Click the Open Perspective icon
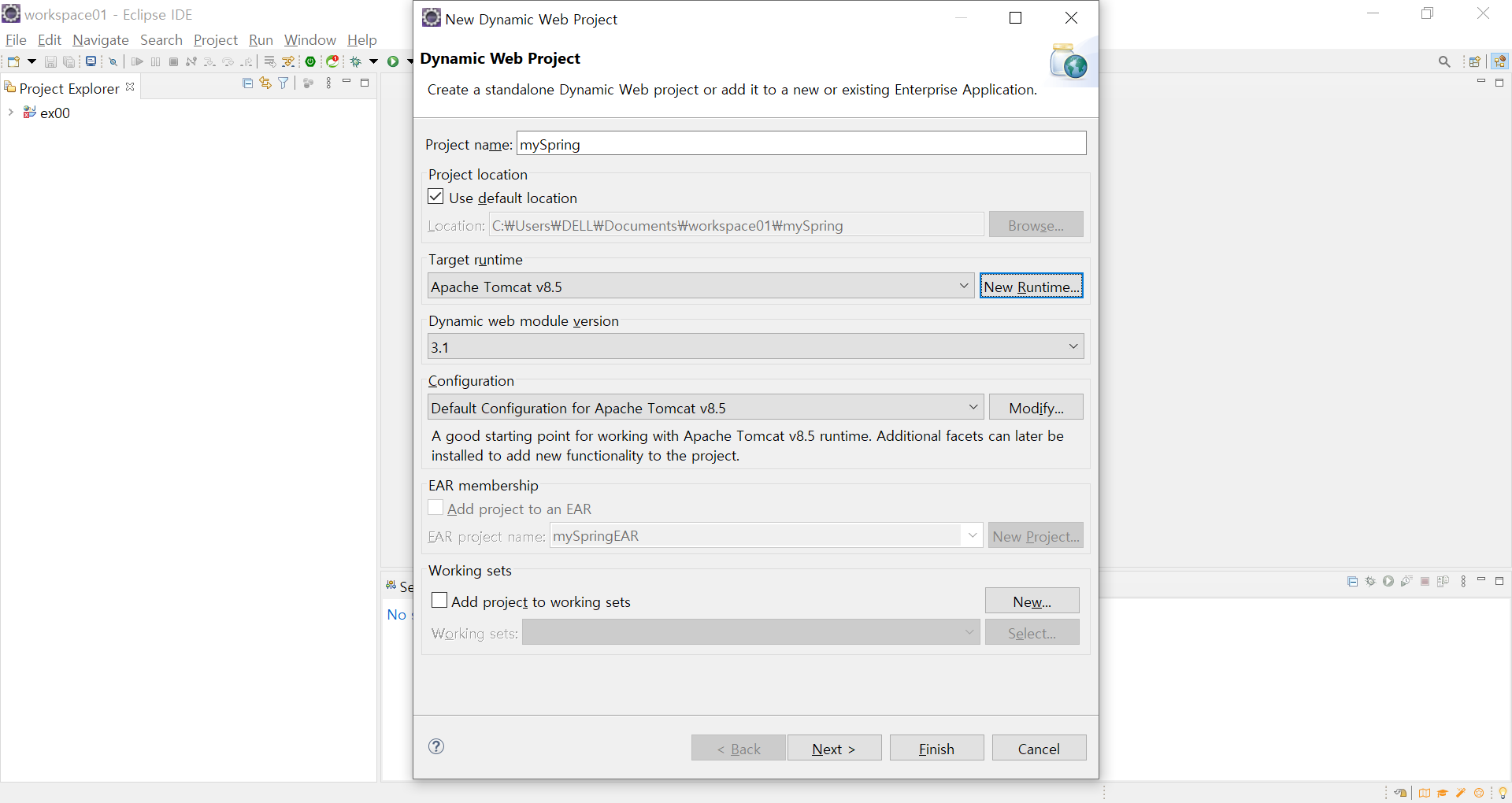This screenshot has width=1512, height=803. pyautogui.click(x=1474, y=61)
